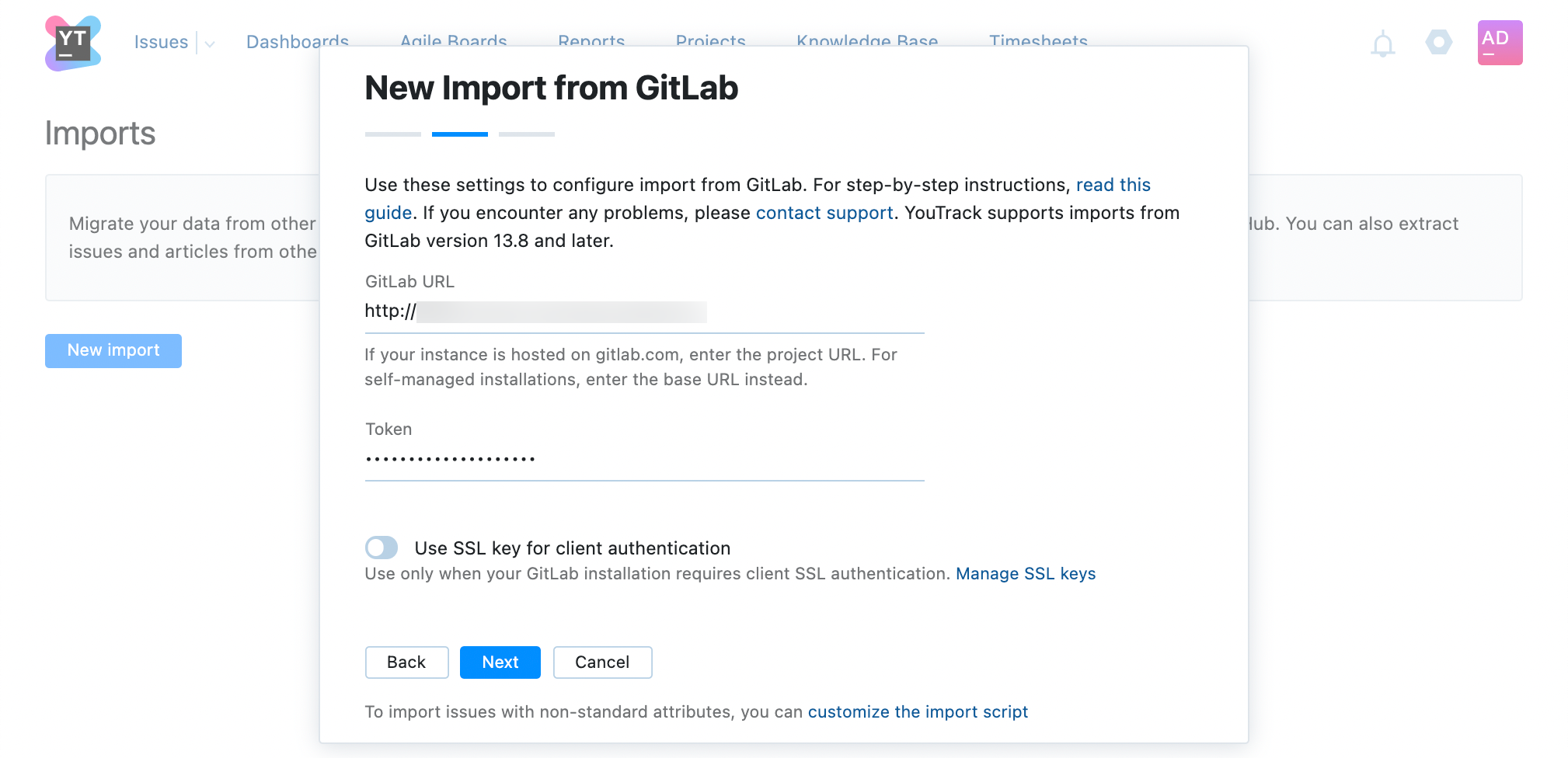
Task: Select the first wizard progress step
Action: click(x=392, y=134)
